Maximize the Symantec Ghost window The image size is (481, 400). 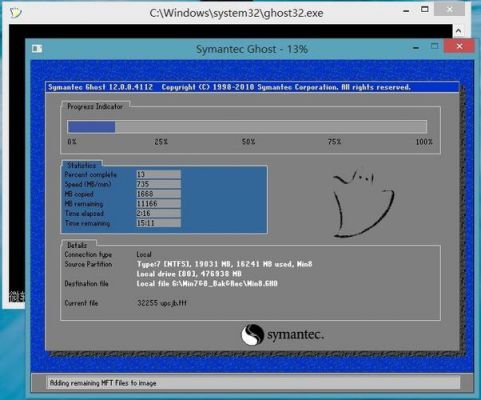point(435,46)
